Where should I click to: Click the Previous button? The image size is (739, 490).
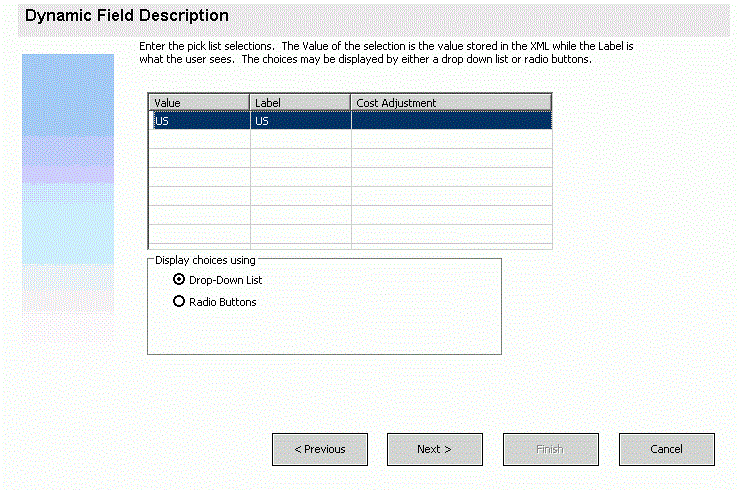[x=319, y=449]
